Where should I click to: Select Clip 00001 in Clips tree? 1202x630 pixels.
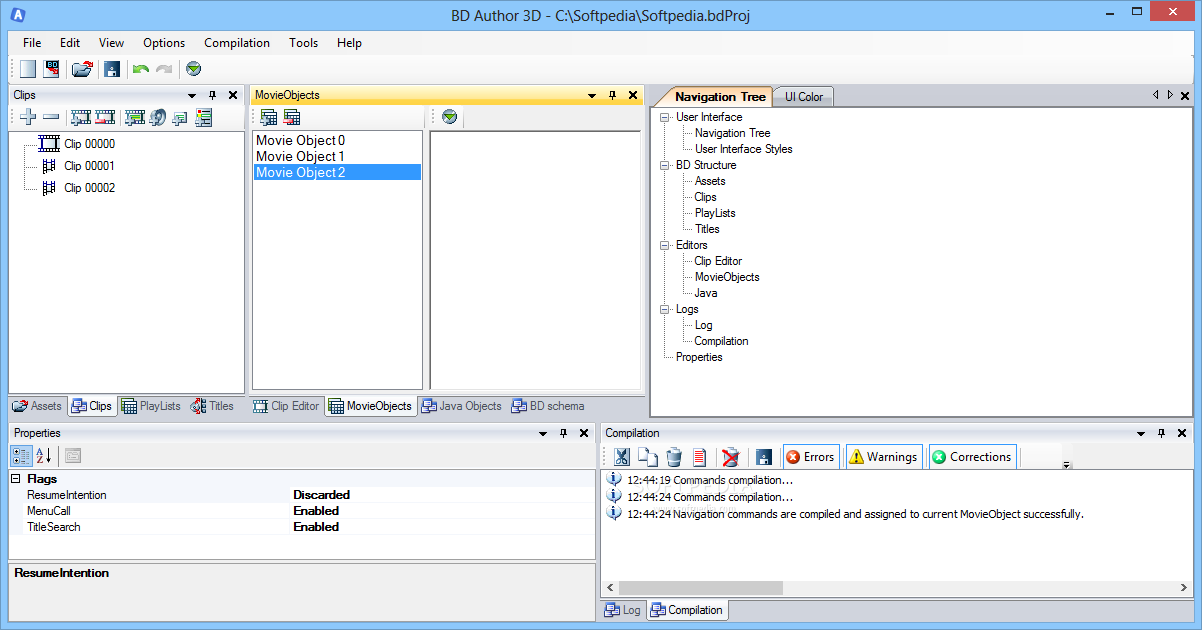point(89,166)
